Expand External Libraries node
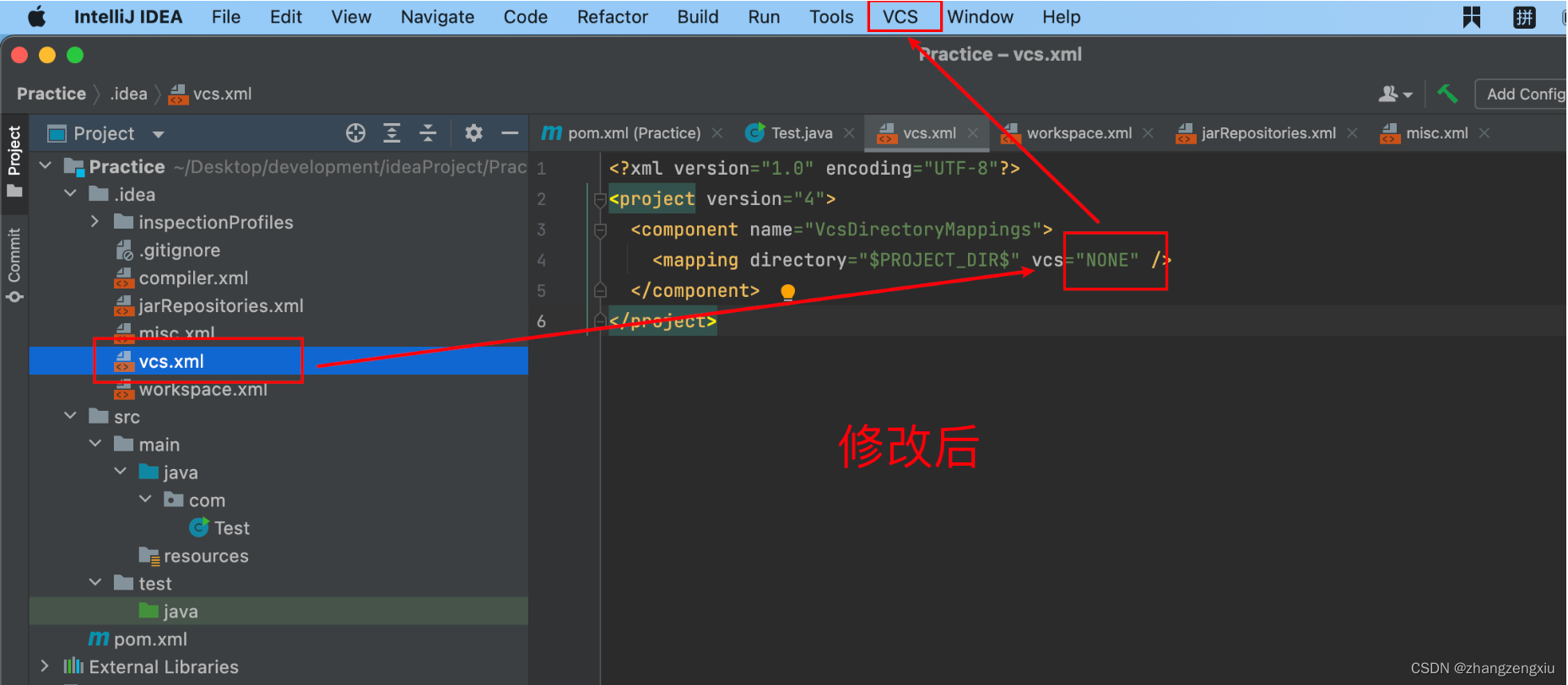The height and width of the screenshot is (685, 1568). pos(46,666)
